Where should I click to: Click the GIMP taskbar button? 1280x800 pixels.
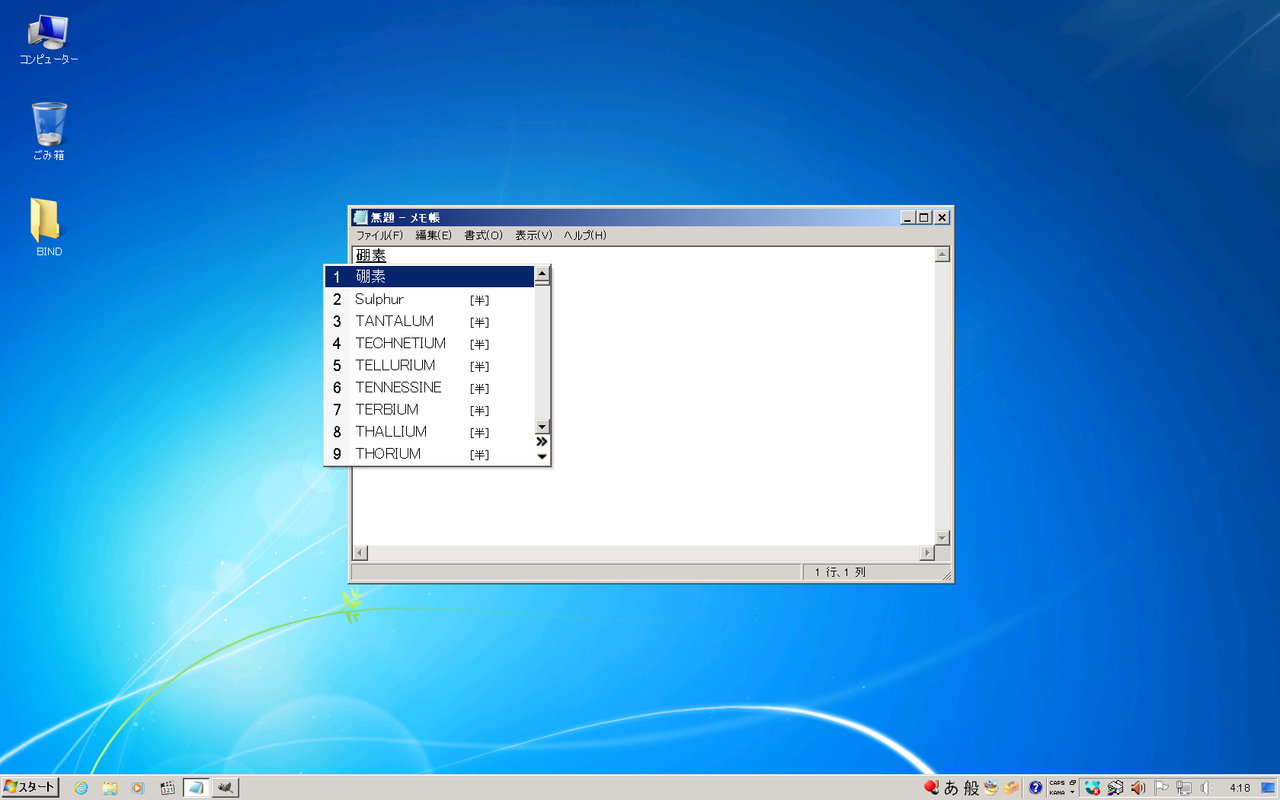coord(225,788)
